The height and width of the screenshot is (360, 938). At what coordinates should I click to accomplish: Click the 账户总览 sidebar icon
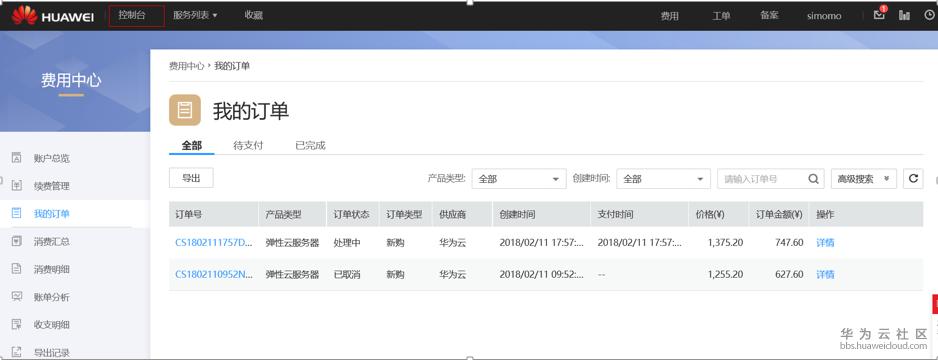click(x=17, y=158)
